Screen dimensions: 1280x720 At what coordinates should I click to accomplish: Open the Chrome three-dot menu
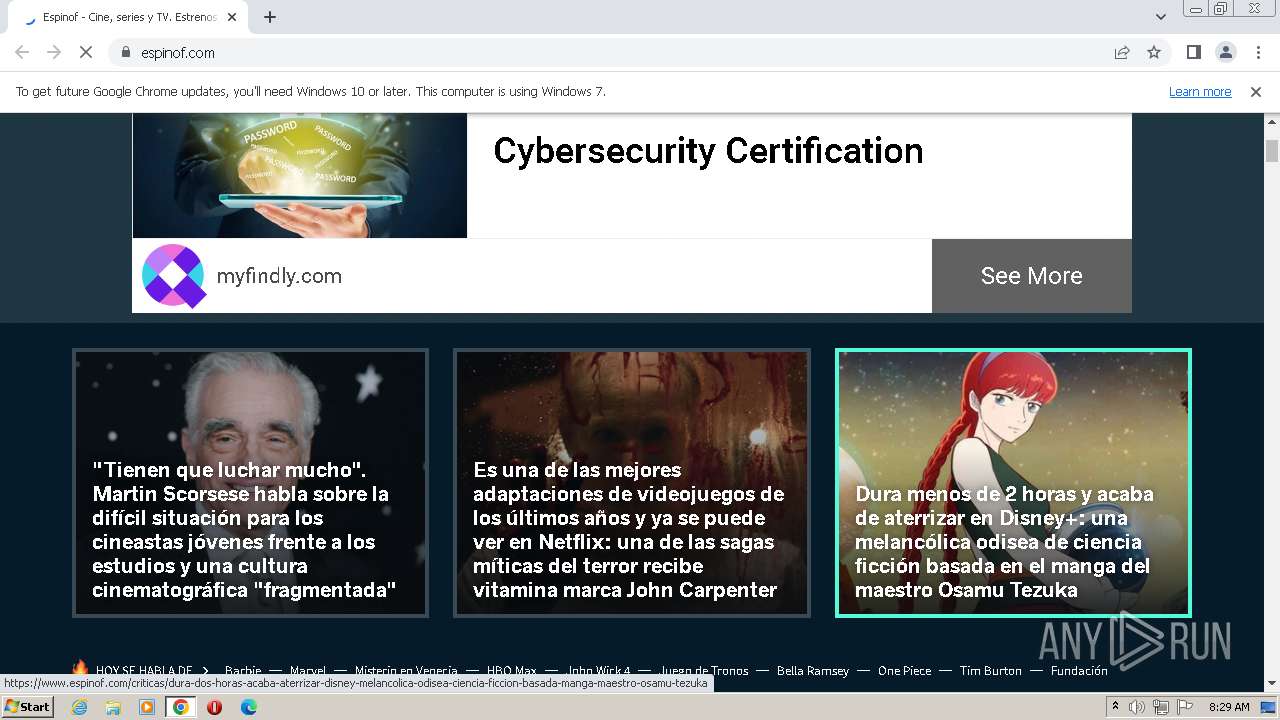pos(1256,52)
